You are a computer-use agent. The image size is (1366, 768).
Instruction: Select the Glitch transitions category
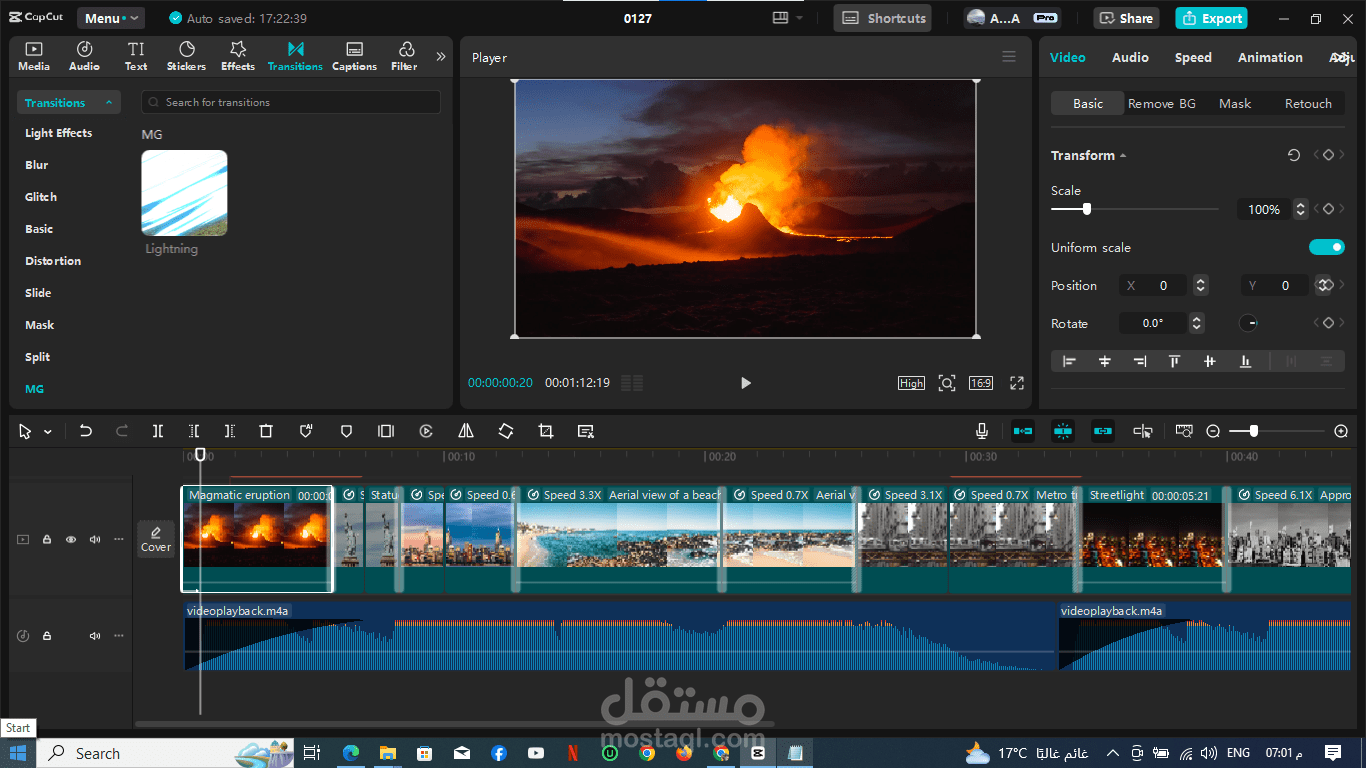pos(41,197)
